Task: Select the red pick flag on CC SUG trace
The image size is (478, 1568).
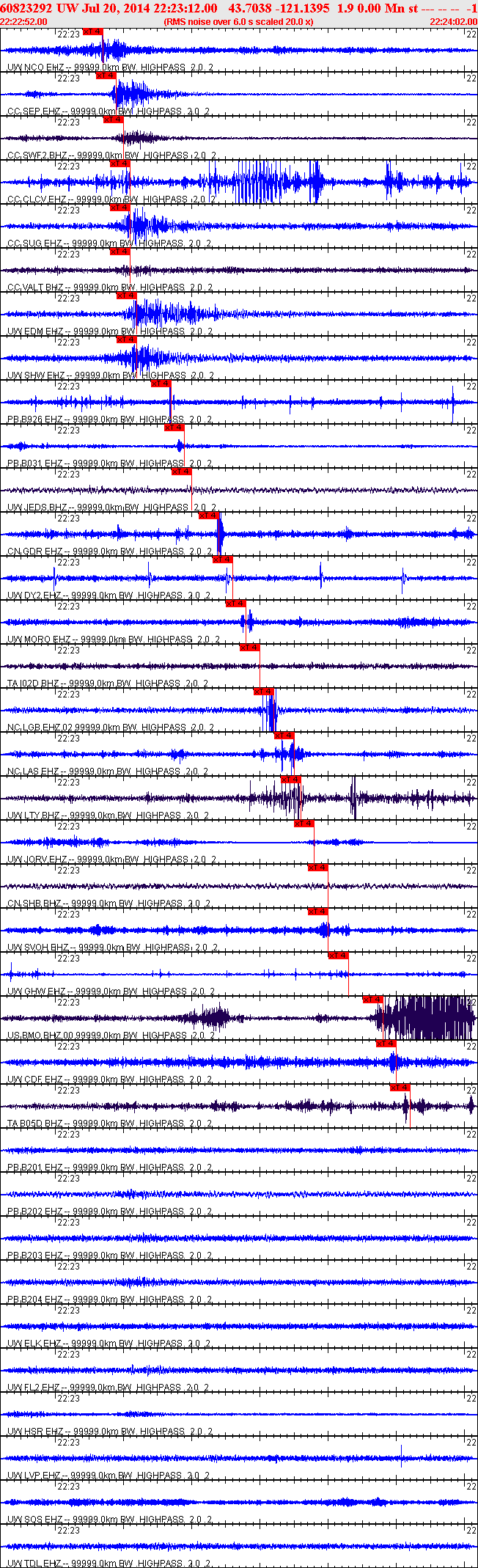Action: [120, 208]
